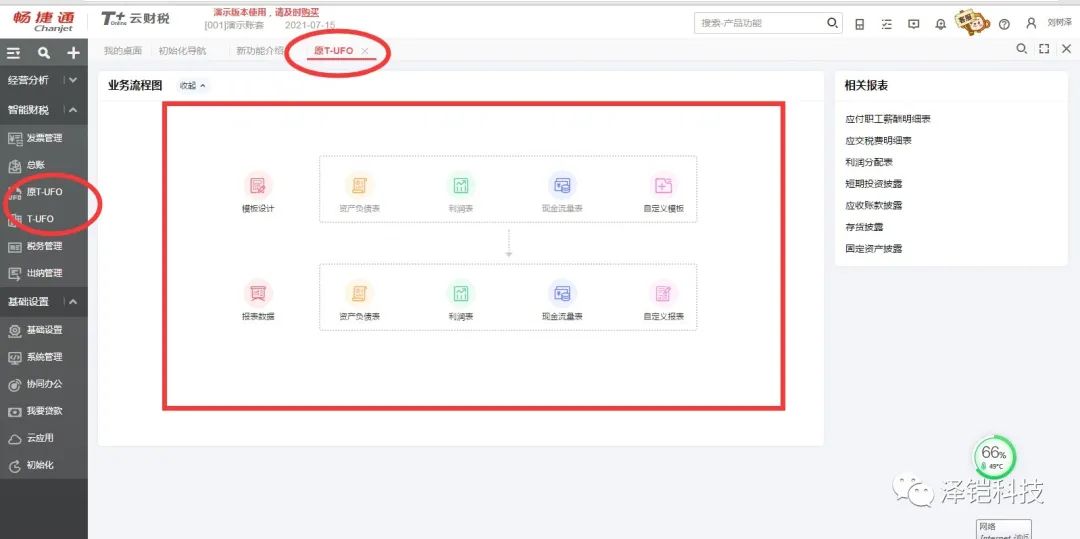Image resolution: width=1080 pixels, height=539 pixels.
Task: Click the 66% floating monitor widget
Action: tap(994, 457)
